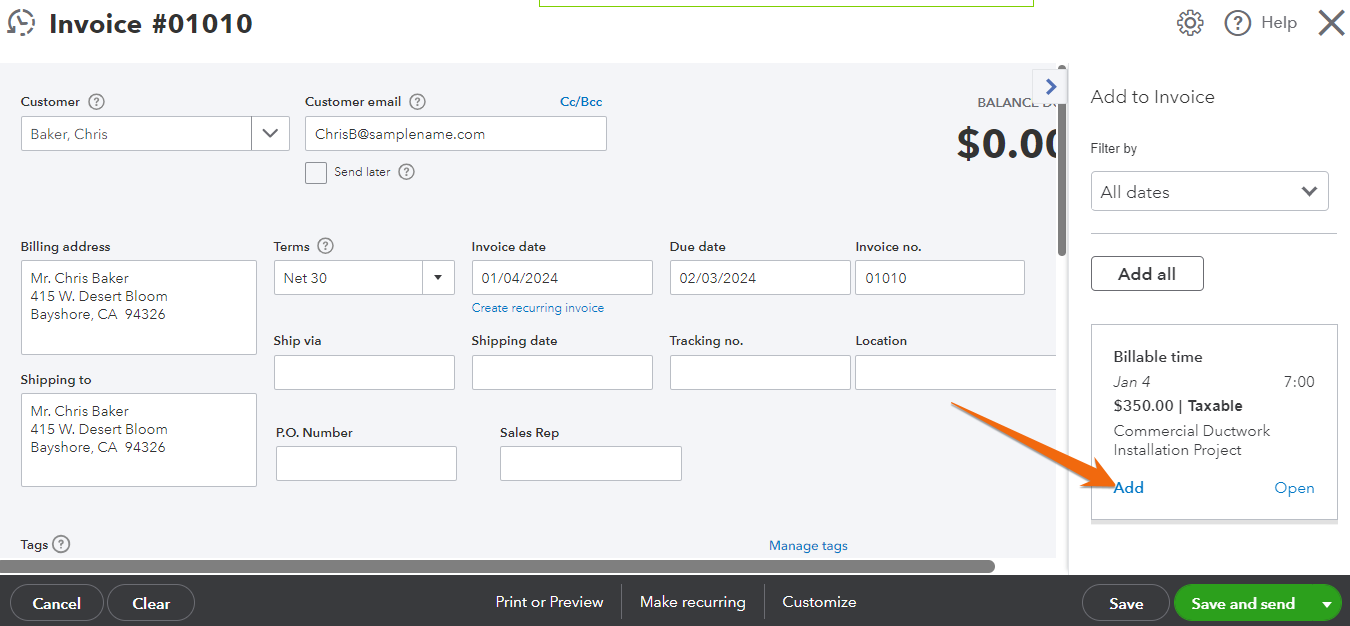Screen dimensions: 1350x626
Task: Click the help tooltip beside Send later
Action: click(405, 171)
